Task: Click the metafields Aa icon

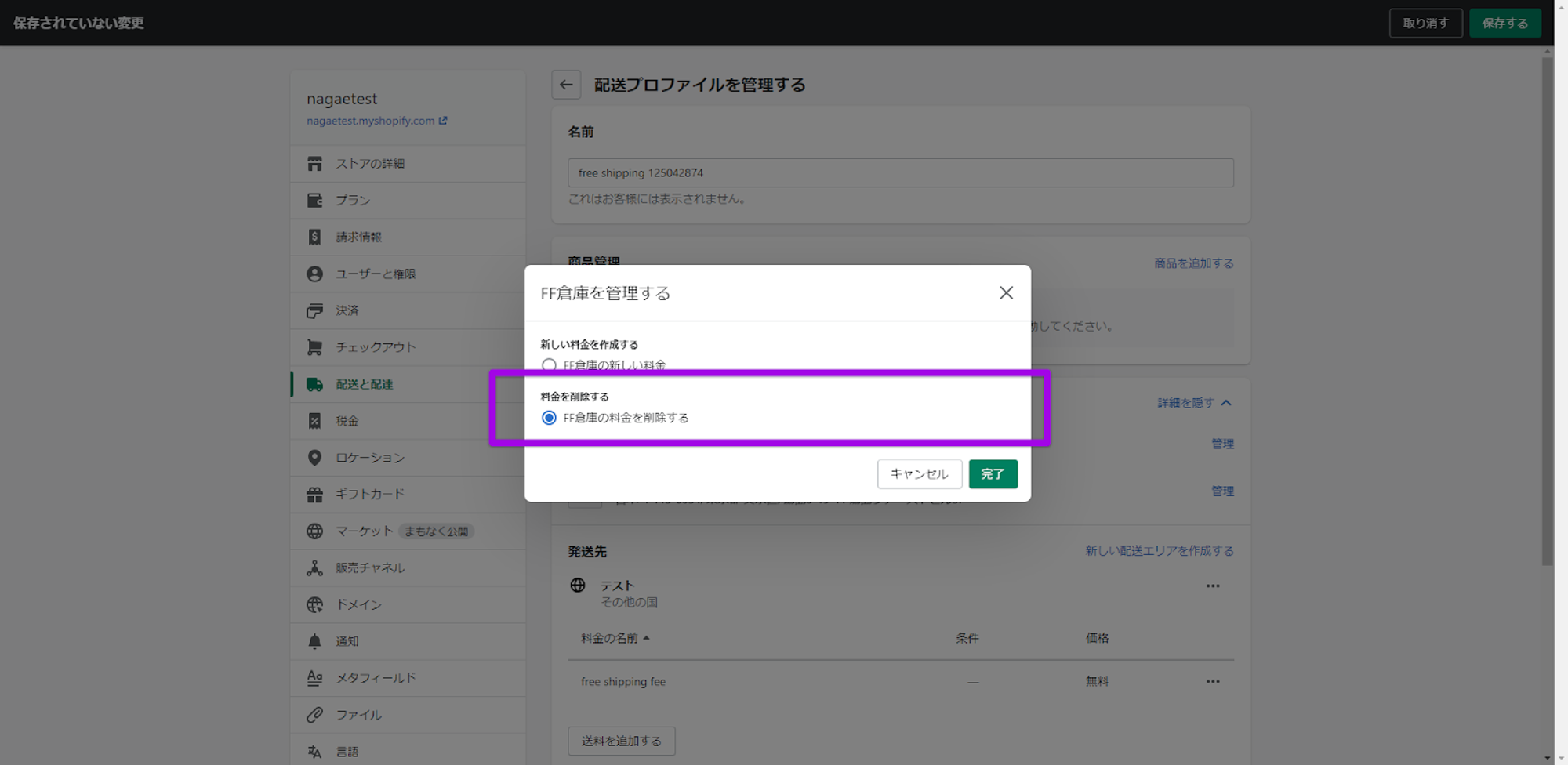Action: (314, 678)
